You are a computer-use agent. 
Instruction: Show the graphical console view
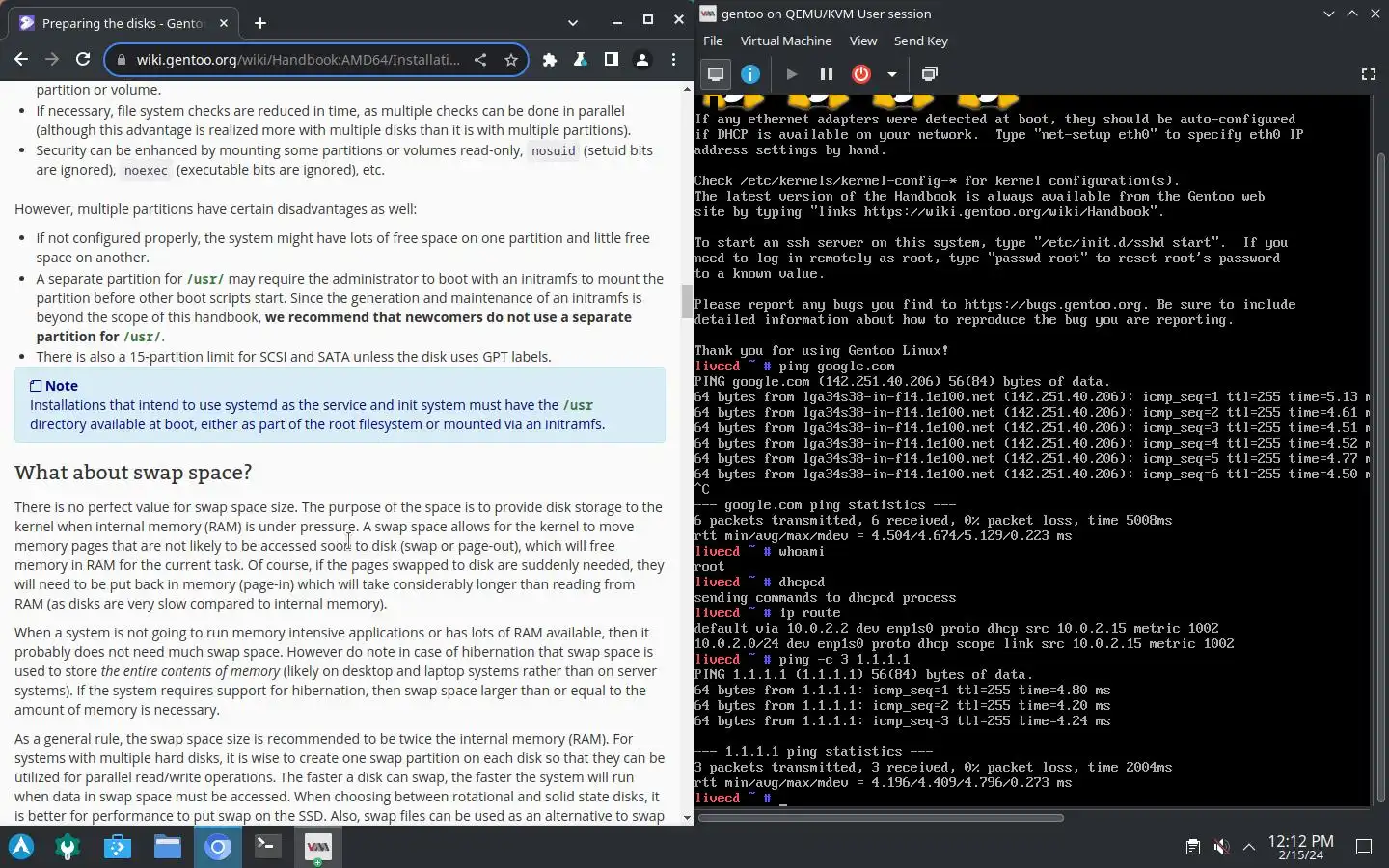[x=716, y=74]
